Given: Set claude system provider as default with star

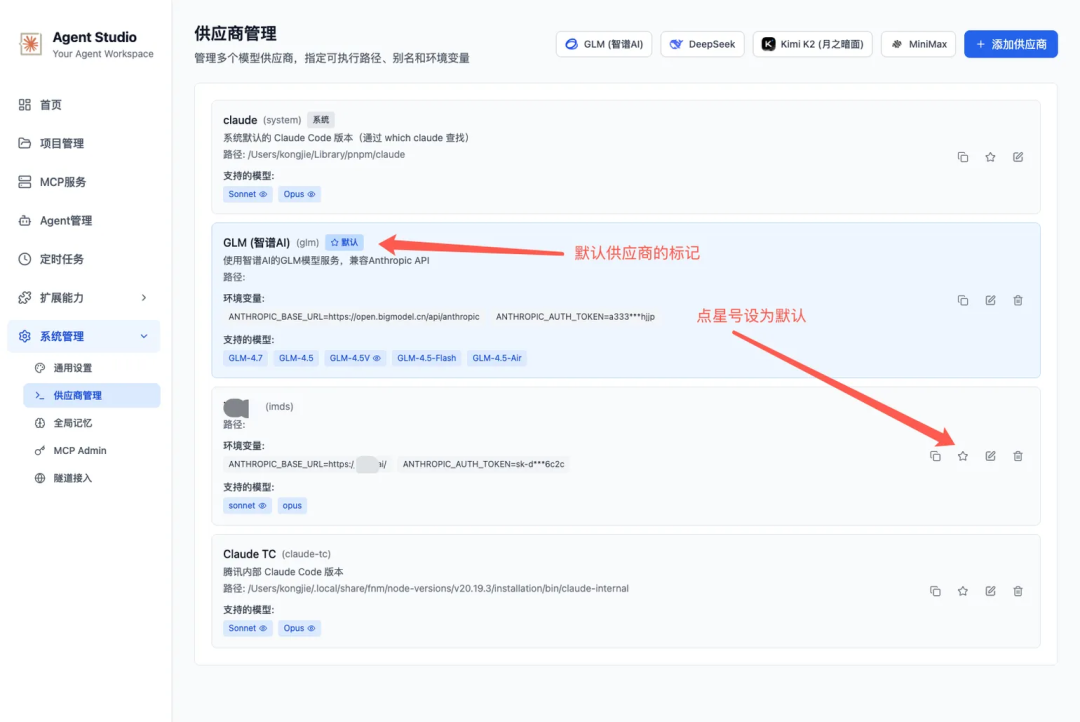Looking at the screenshot, I should coord(990,157).
